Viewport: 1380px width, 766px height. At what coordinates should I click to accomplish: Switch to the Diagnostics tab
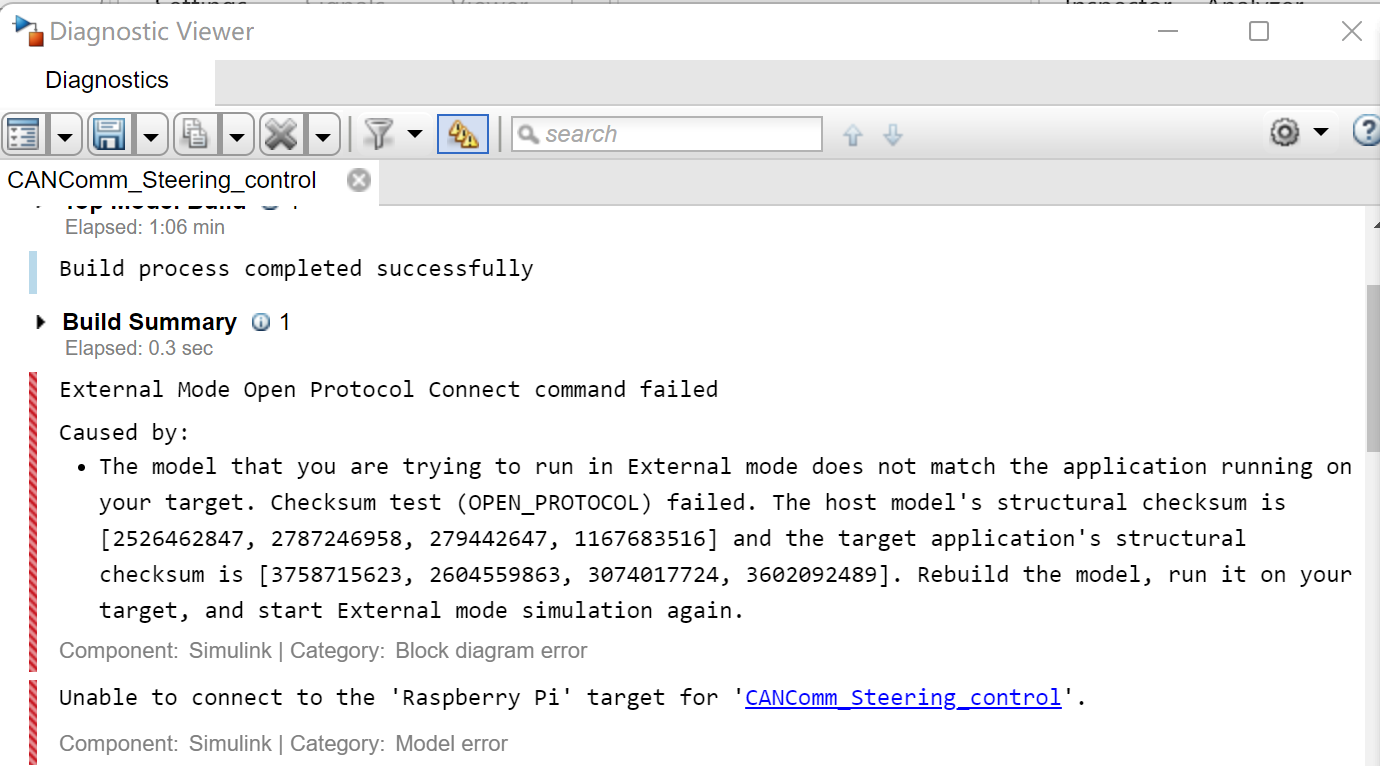tap(106, 80)
